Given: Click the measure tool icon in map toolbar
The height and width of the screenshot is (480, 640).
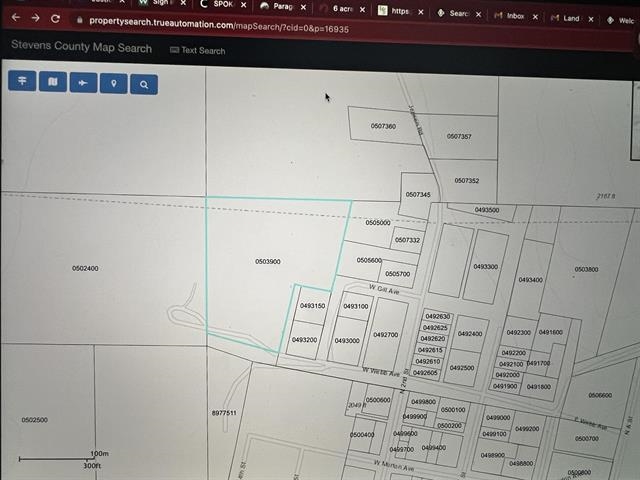Looking at the screenshot, I should [x=83, y=84].
